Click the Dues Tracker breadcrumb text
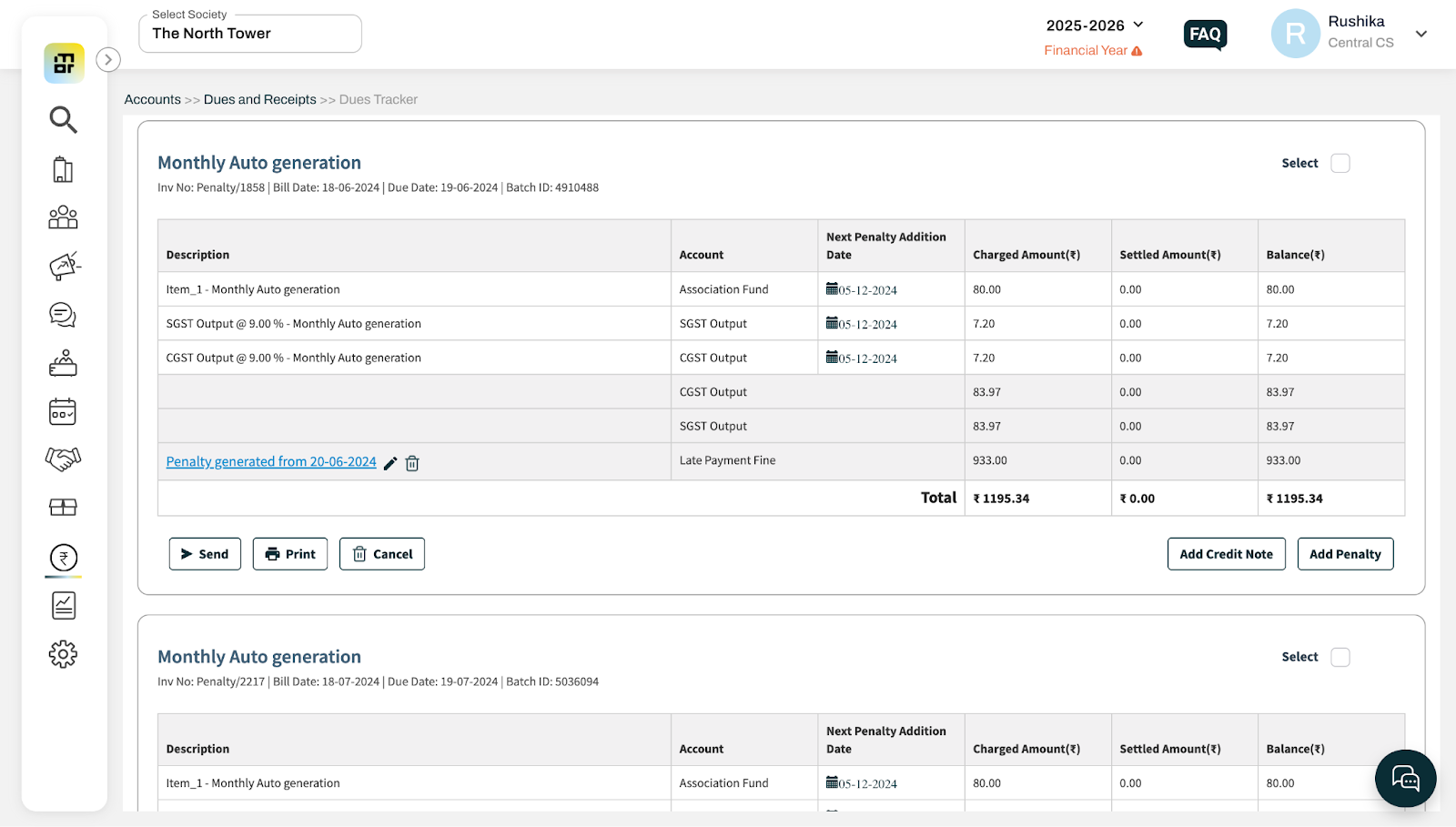The width and height of the screenshot is (1456, 827). [x=379, y=99]
